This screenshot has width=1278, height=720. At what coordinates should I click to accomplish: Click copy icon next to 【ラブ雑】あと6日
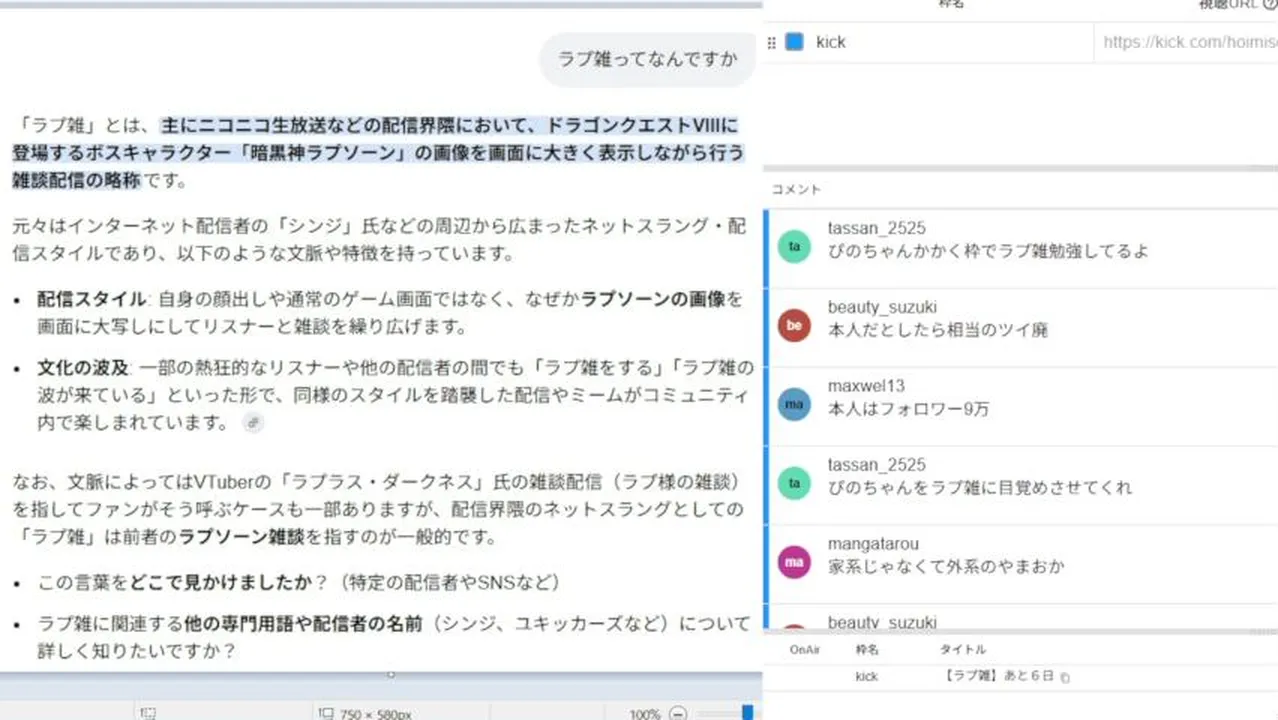1065,678
